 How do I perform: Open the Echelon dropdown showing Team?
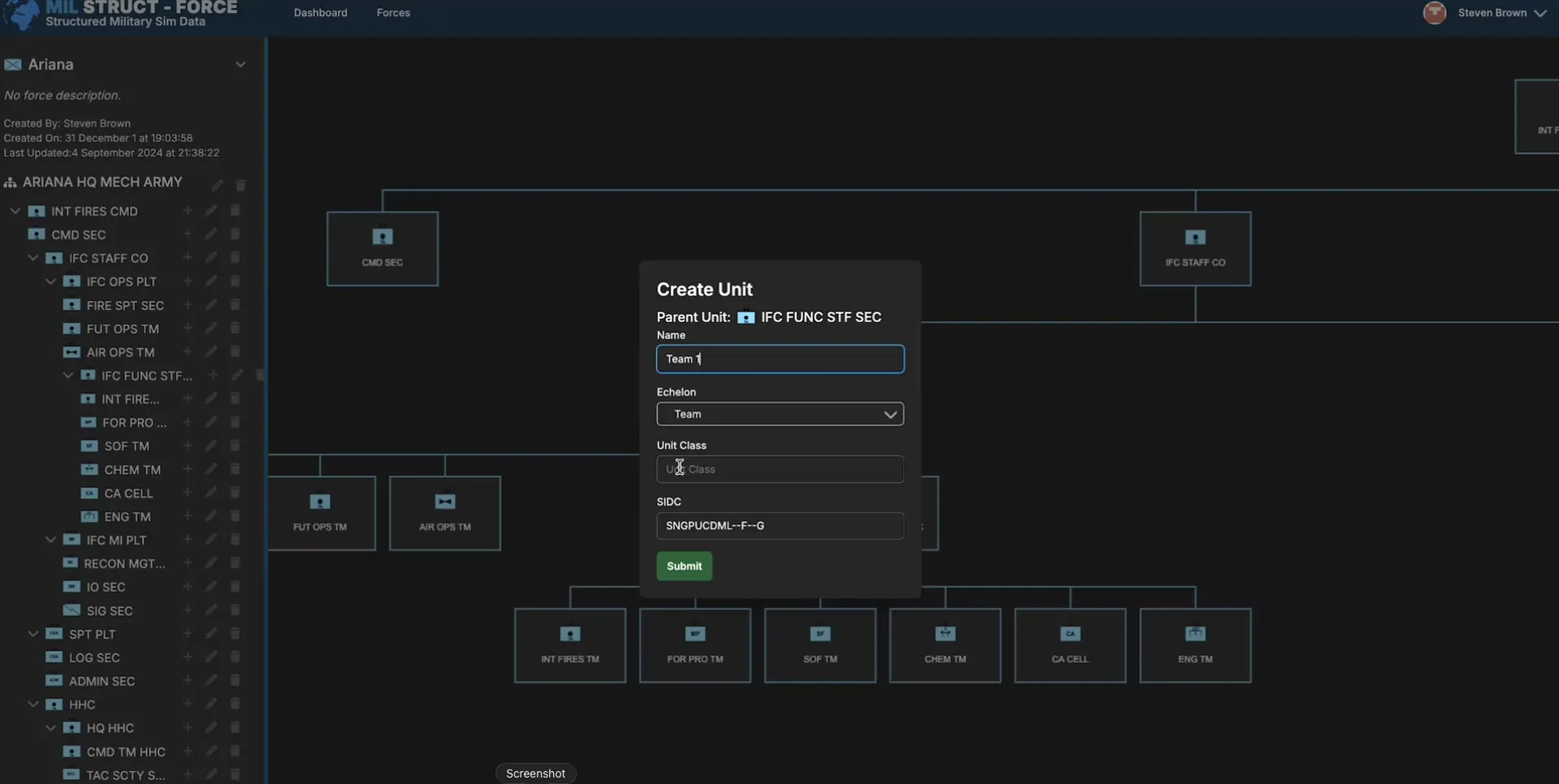click(x=779, y=414)
